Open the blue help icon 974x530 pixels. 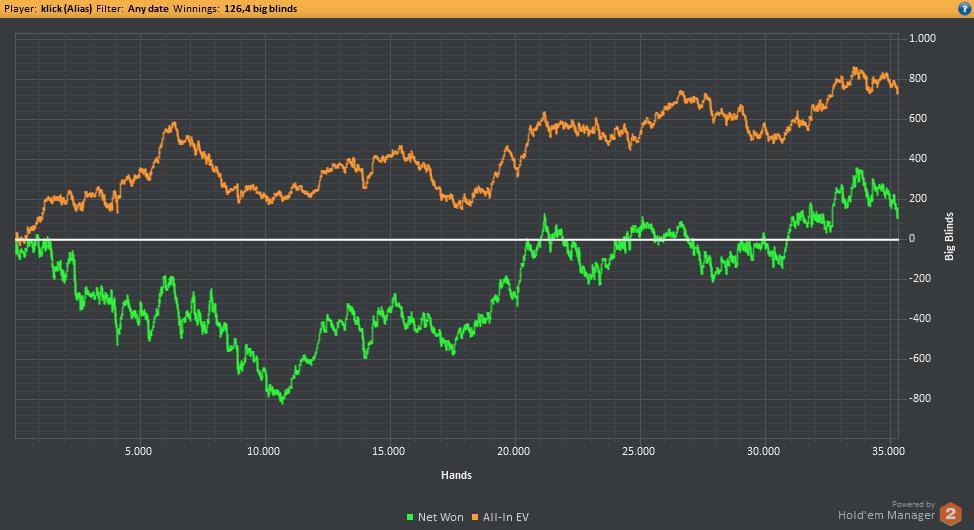tap(964, 9)
